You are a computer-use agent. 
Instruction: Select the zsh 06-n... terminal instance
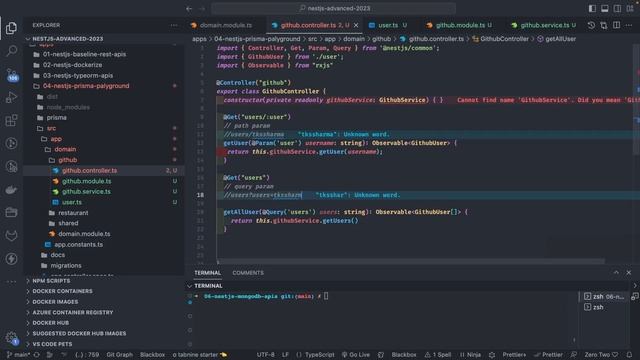(x=604, y=296)
